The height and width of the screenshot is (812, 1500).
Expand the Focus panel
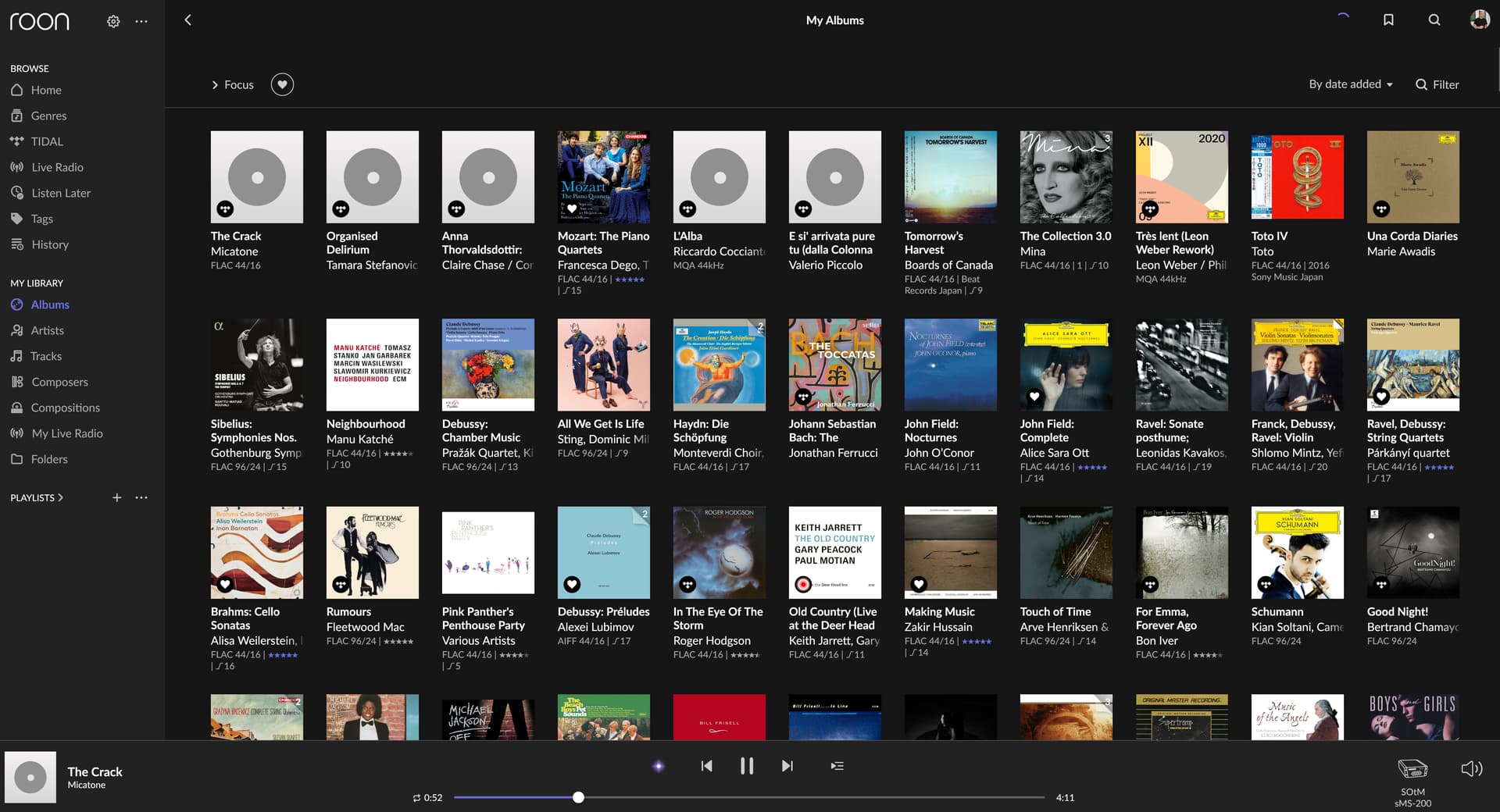click(x=232, y=84)
